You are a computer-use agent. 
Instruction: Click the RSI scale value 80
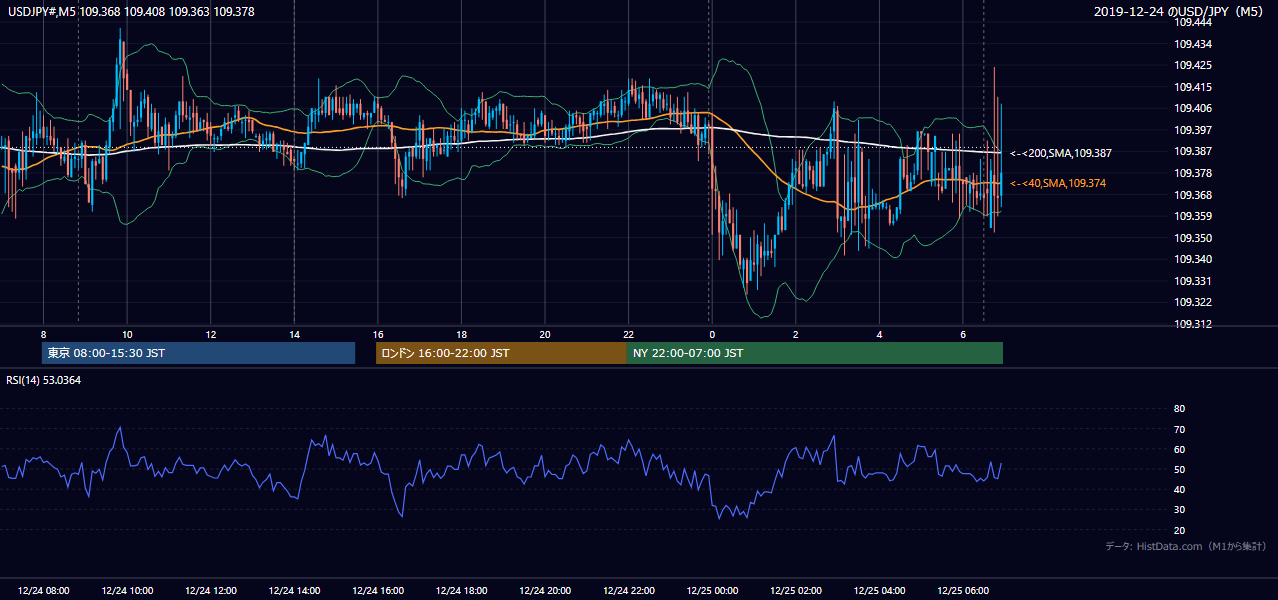[1179, 409]
